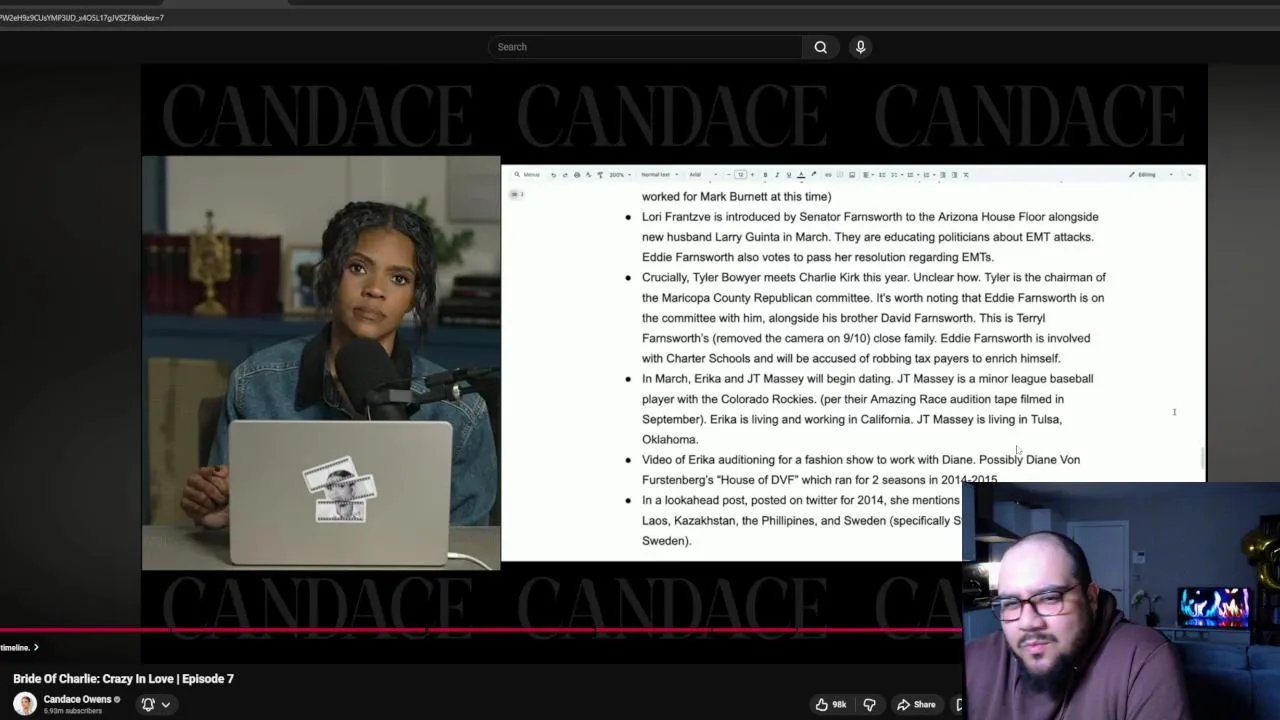Click the line spacing icon in Docs toolbar
The height and width of the screenshot is (720, 1280).
pyautogui.click(x=882, y=175)
